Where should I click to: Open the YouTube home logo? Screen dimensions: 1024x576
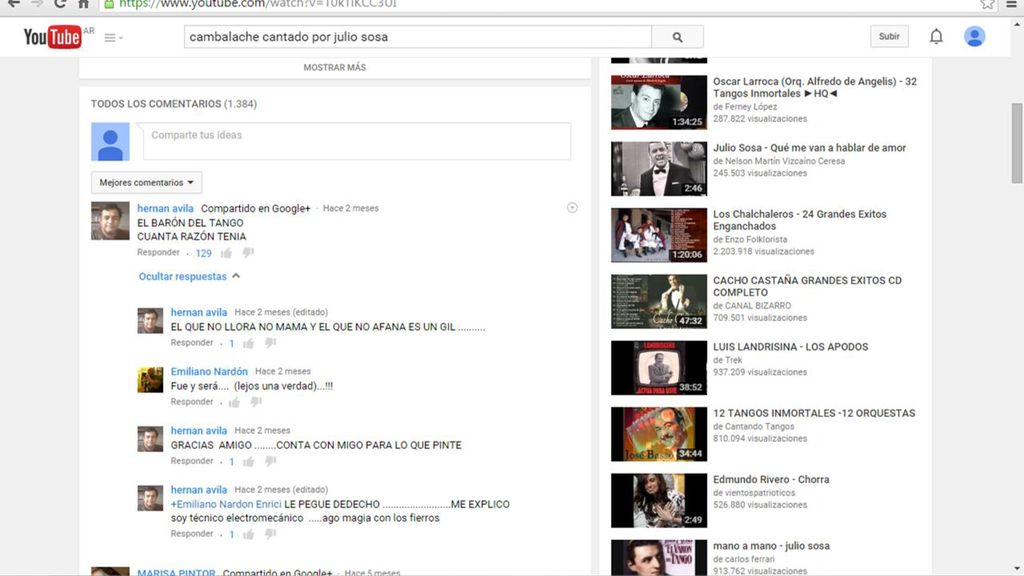[x=52, y=37]
